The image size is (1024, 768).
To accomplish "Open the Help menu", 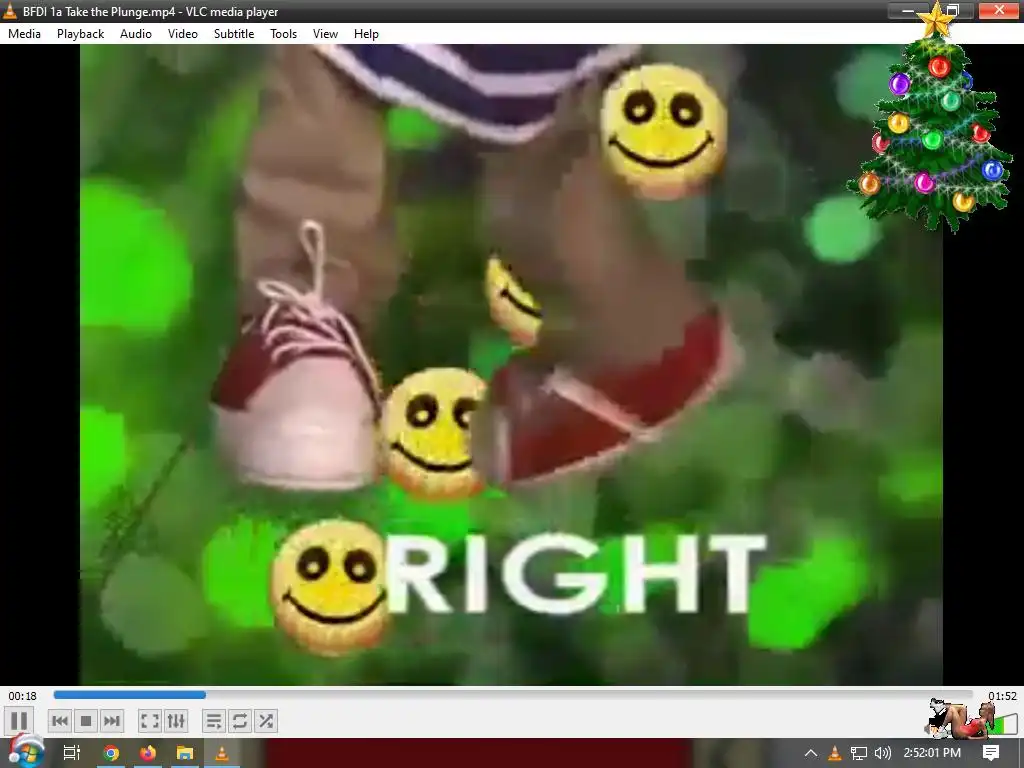I will [366, 34].
